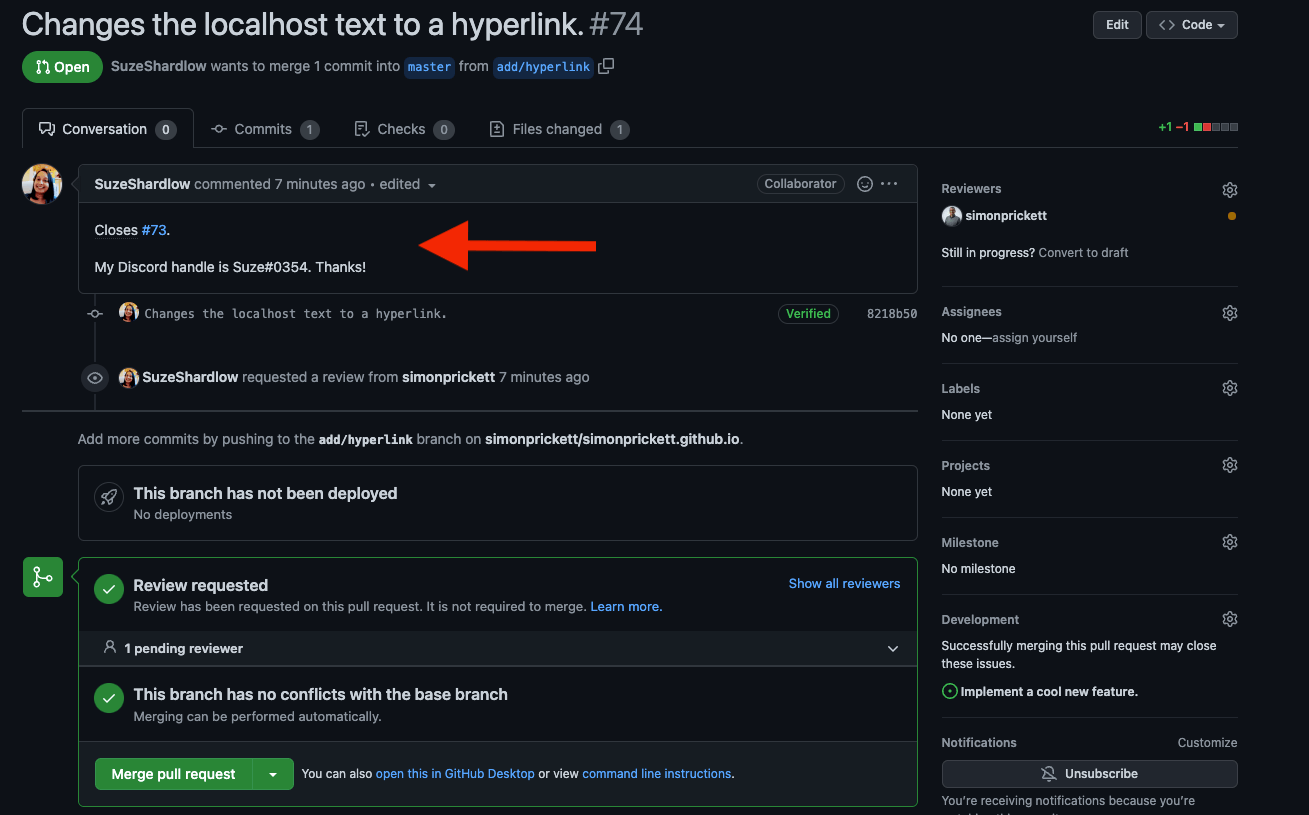Switch to the Files changed tab
The height and width of the screenshot is (815, 1309).
pos(557,129)
